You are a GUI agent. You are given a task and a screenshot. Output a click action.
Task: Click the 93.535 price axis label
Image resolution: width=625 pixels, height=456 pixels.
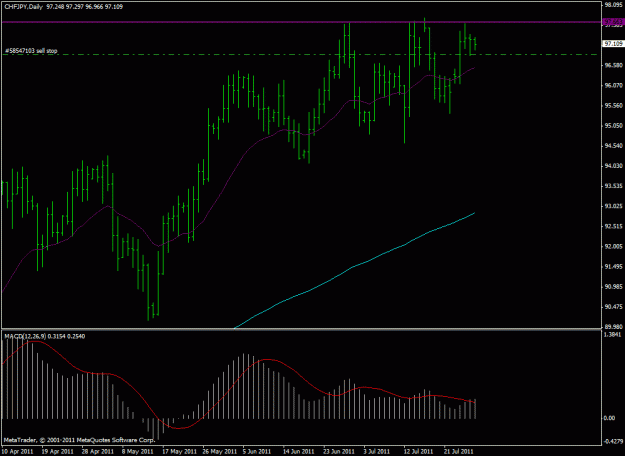pyautogui.click(x=613, y=186)
